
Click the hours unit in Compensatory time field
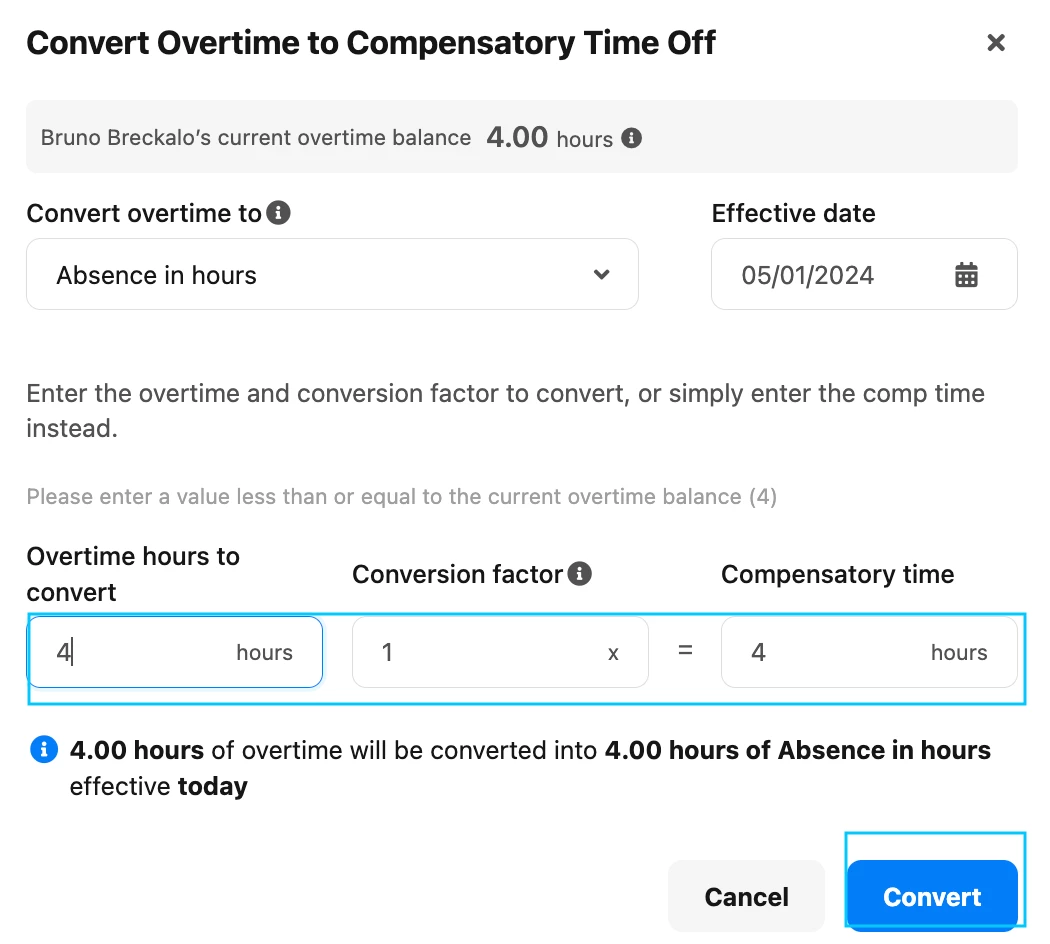(x=959, y=653)
